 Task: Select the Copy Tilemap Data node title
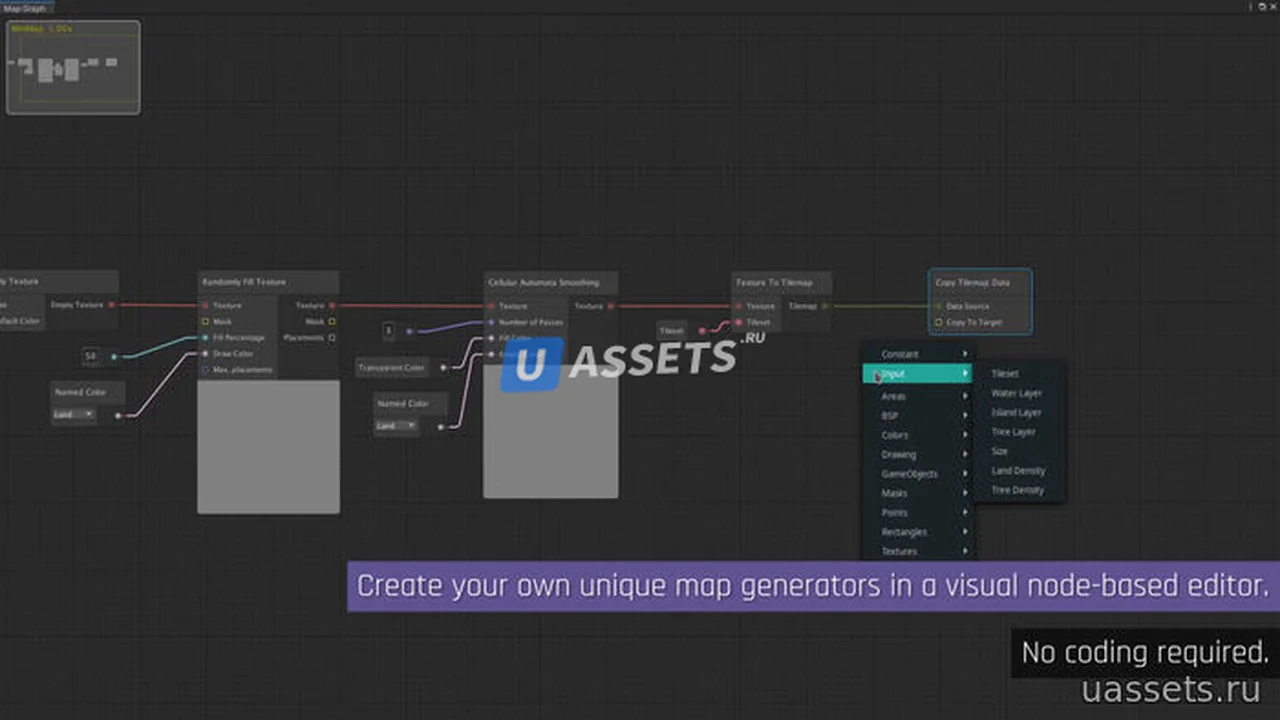tap(972, 283)
